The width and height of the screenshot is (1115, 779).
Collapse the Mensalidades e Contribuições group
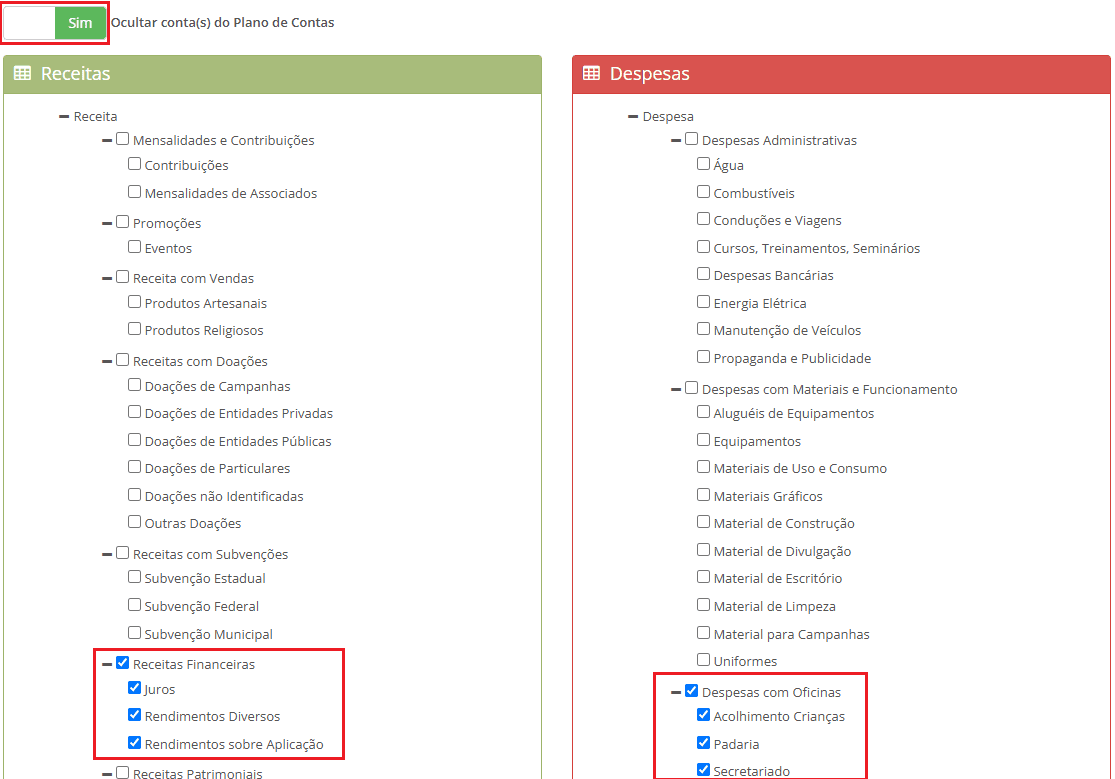(x=107, y=141)
